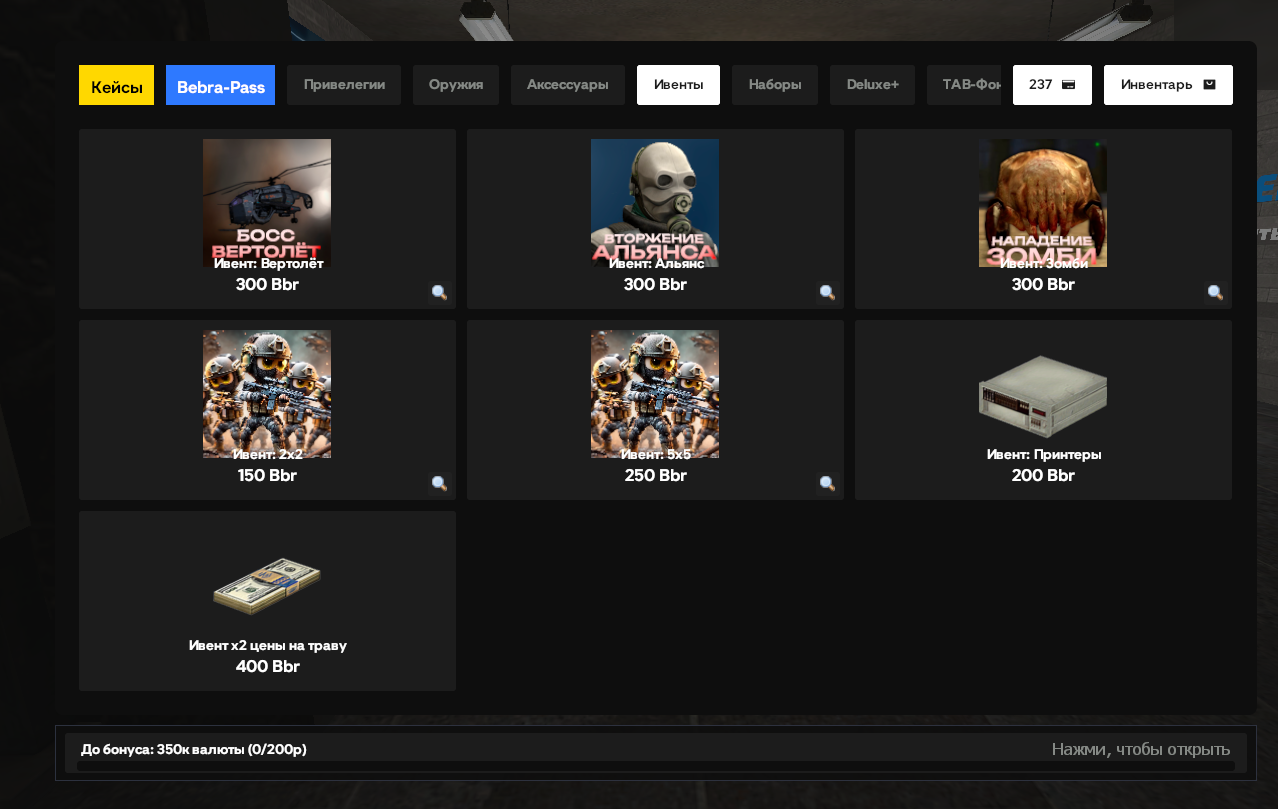Viewport: 1278px width, 809px height.
Task: Click the Ивент: Принтеры label
Action: coord(1044,454)
